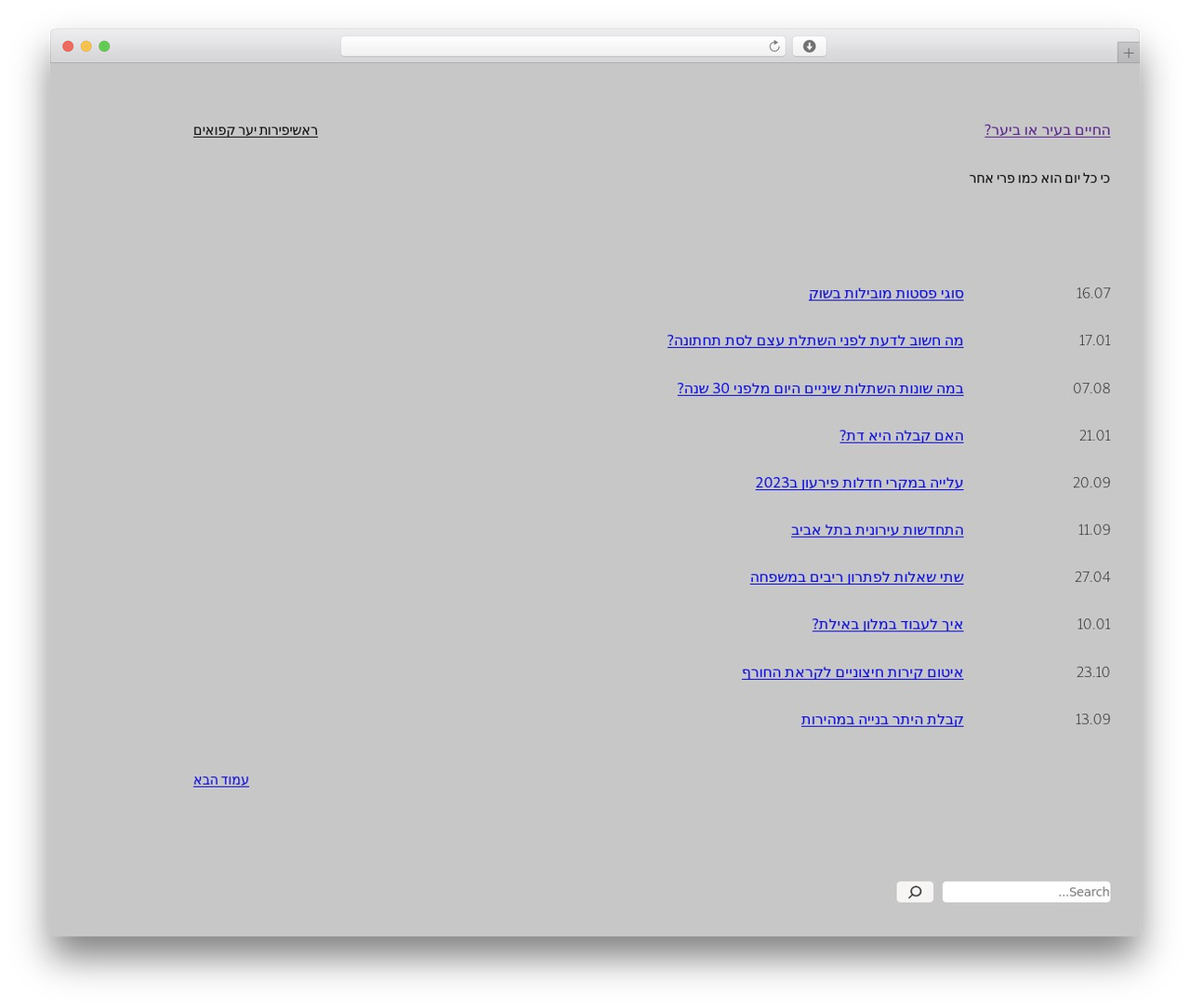
Task: Focus the Search... input field
Action: pos(1026,892)
